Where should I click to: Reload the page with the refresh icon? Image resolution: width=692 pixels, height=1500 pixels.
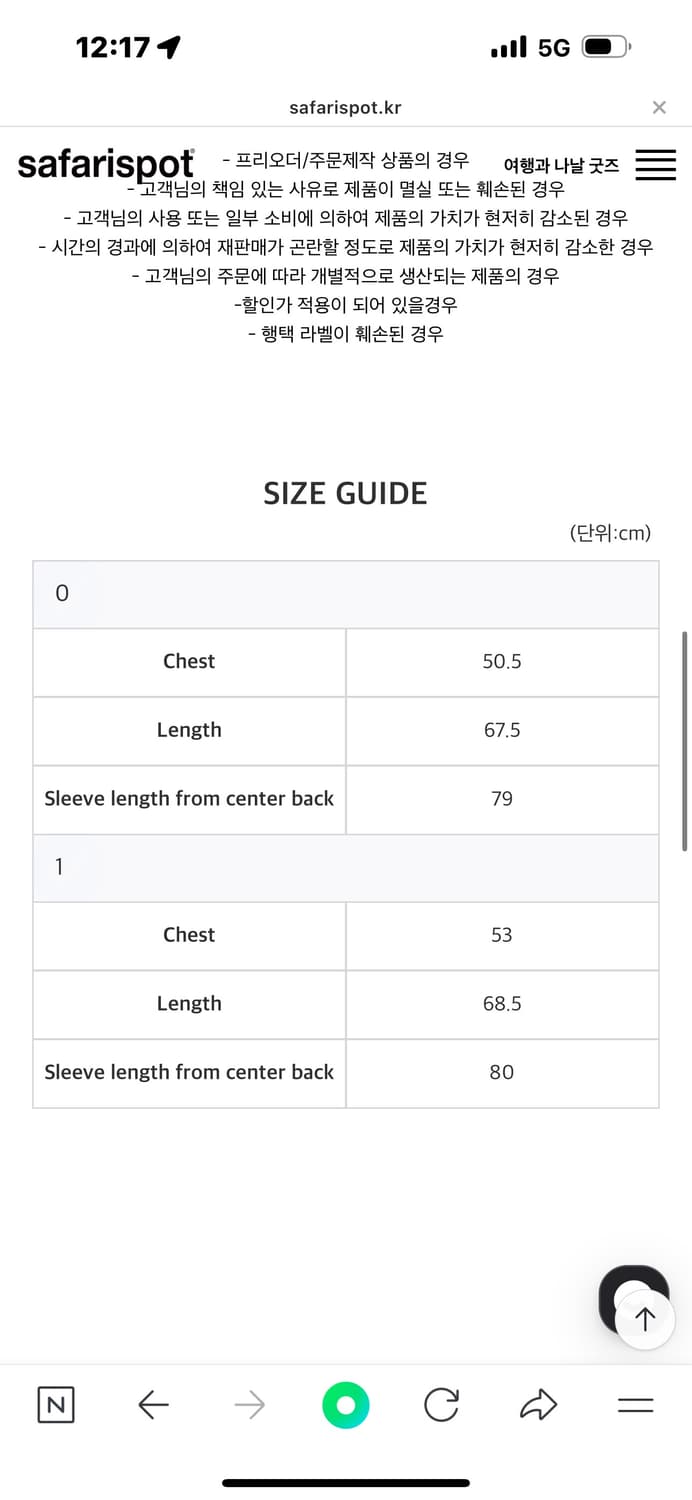441,1405
